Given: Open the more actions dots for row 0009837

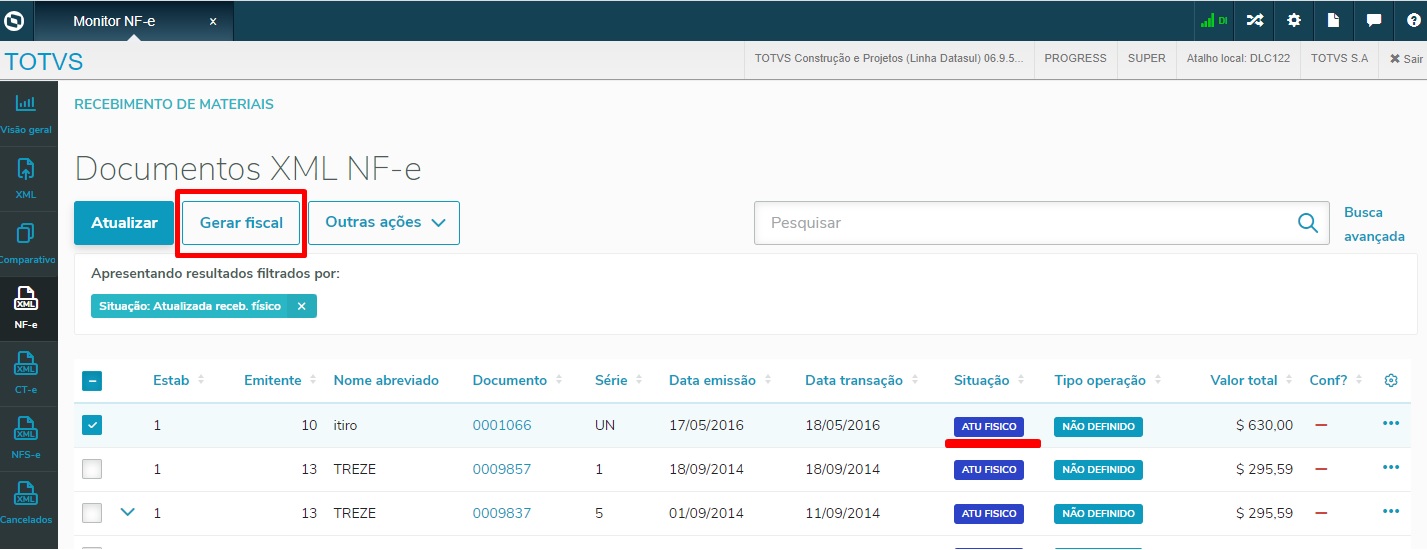Looking at the screenshot, I should pyautogui.click(x=1391, y=511).
